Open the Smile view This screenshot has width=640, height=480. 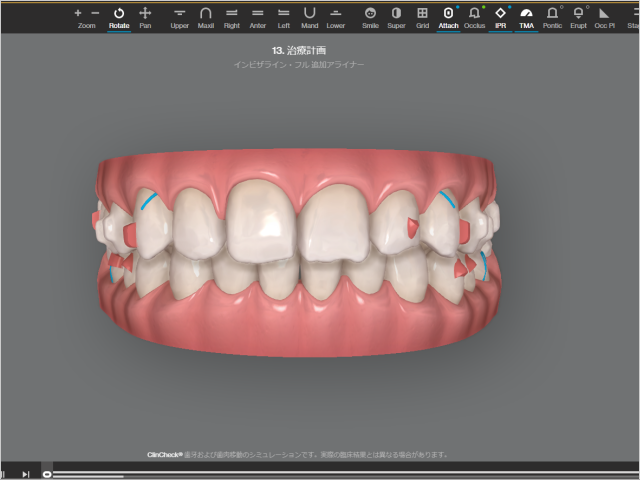370,16
